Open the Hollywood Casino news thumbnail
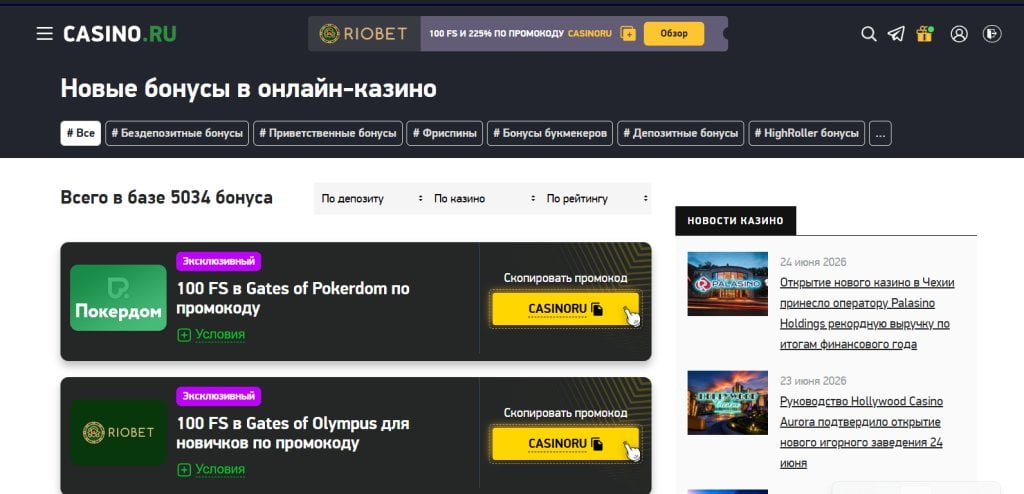The height and width of the screenshot is (494, 1024). pyautogui.click(x=728, y=403)
